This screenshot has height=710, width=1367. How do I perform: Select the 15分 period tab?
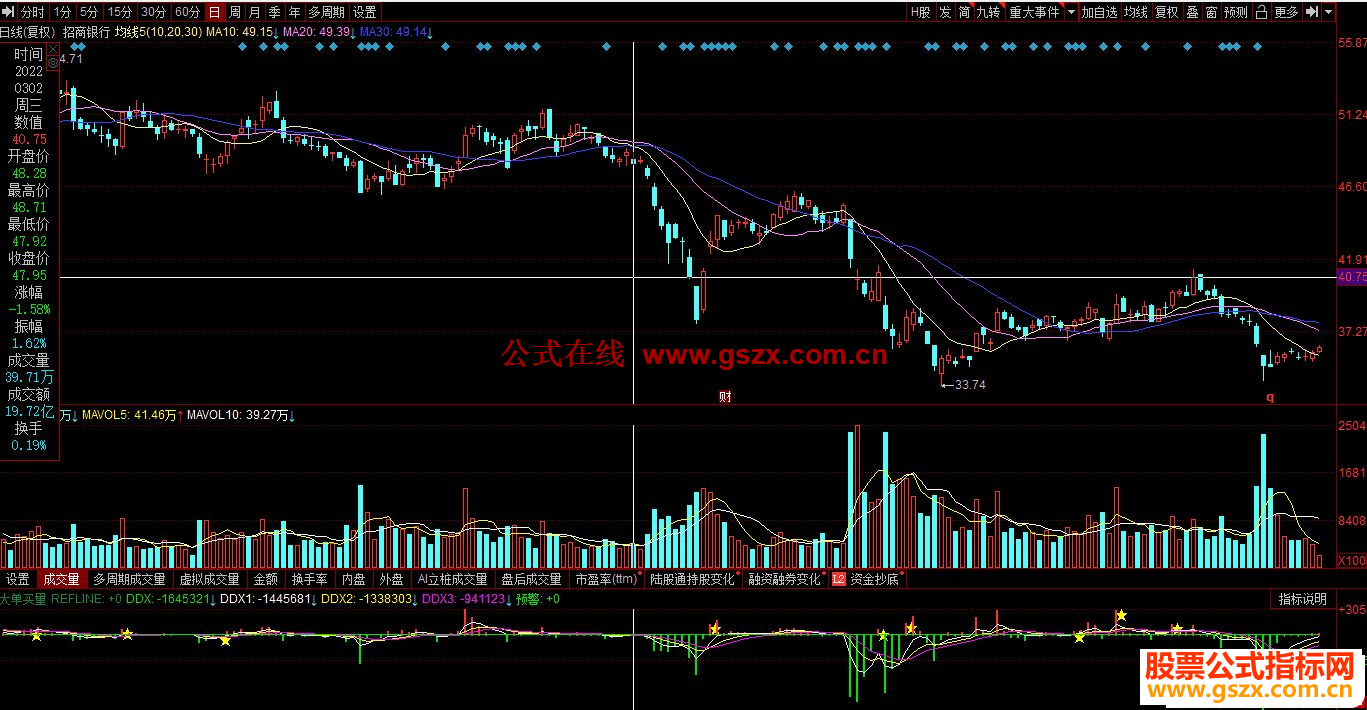120,12
